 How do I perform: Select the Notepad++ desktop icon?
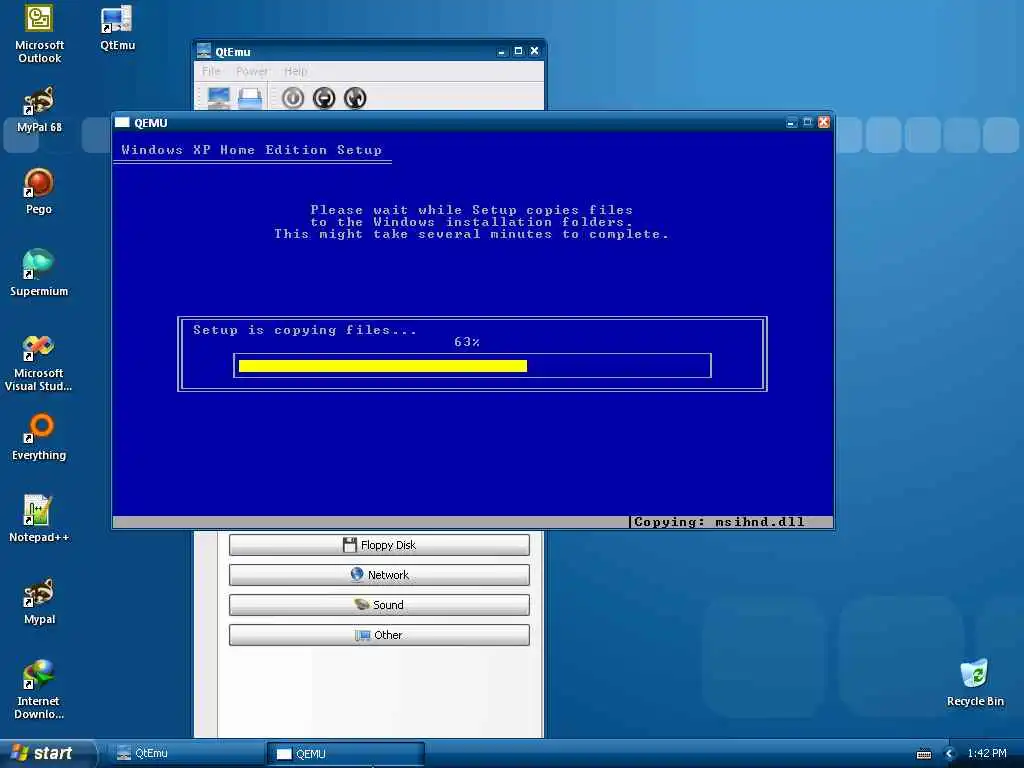click(39, 520)
